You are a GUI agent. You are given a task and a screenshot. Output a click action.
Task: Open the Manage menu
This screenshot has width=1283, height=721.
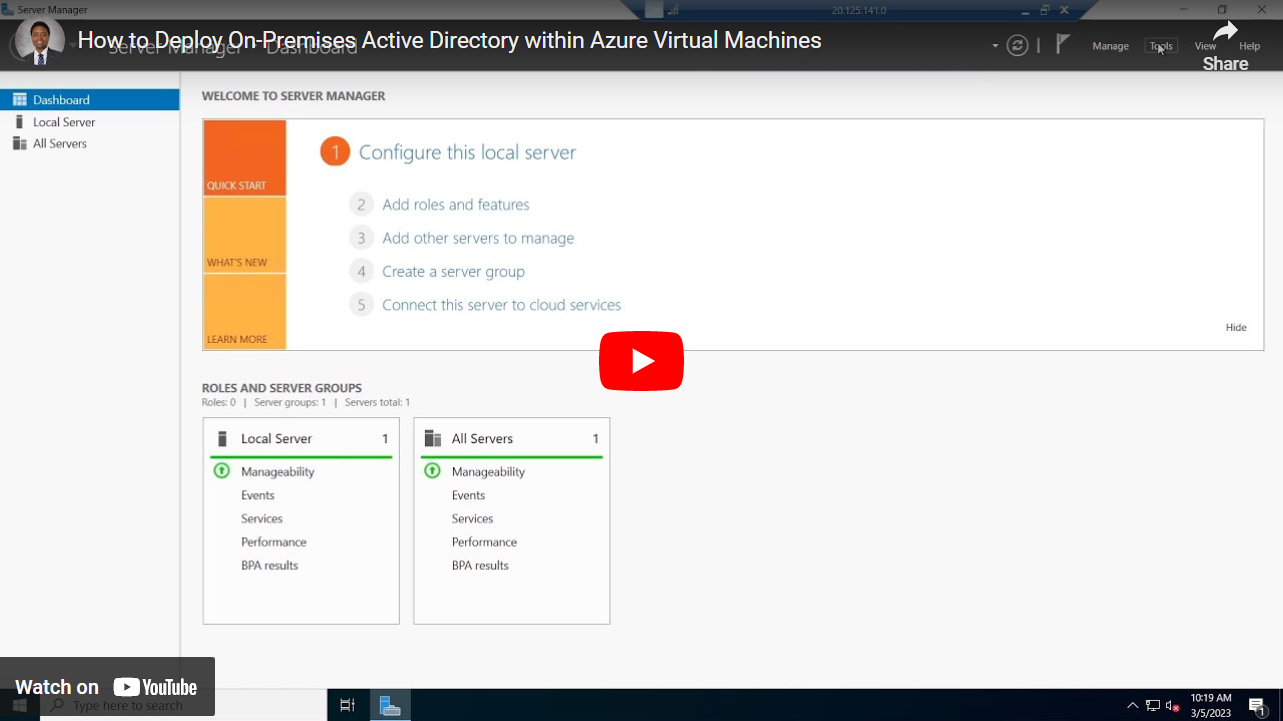(x=1110, y=45)
